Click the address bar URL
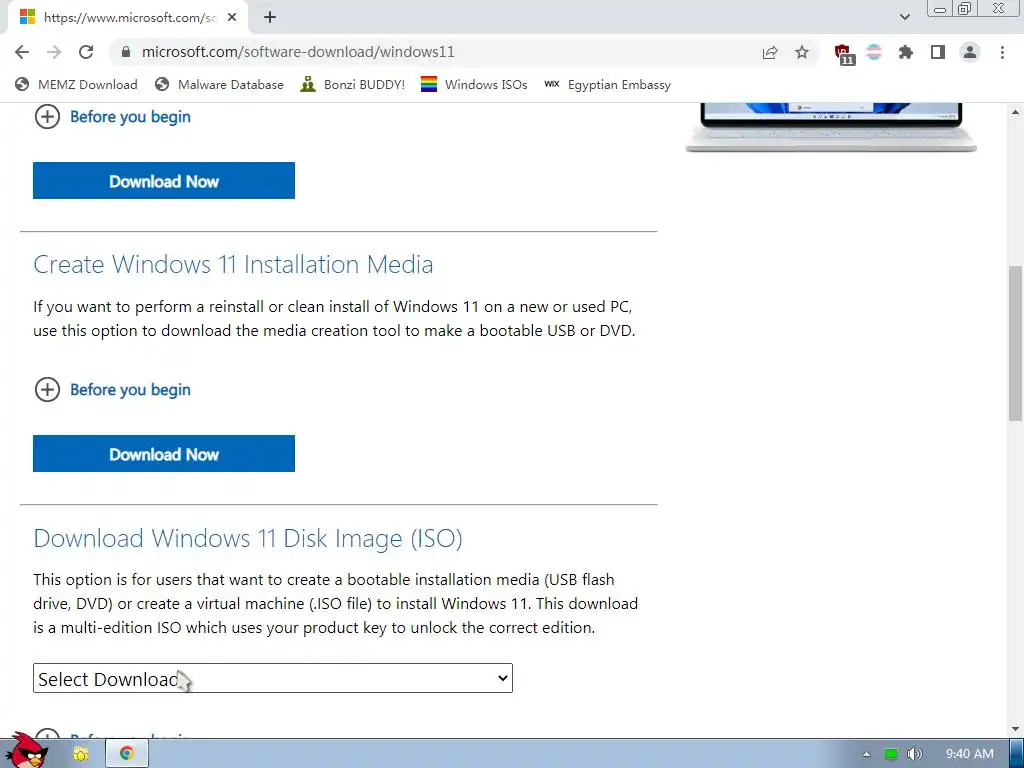Image resolution: width=1024 pixels, height=768 pixels. [x=298, y=52]
